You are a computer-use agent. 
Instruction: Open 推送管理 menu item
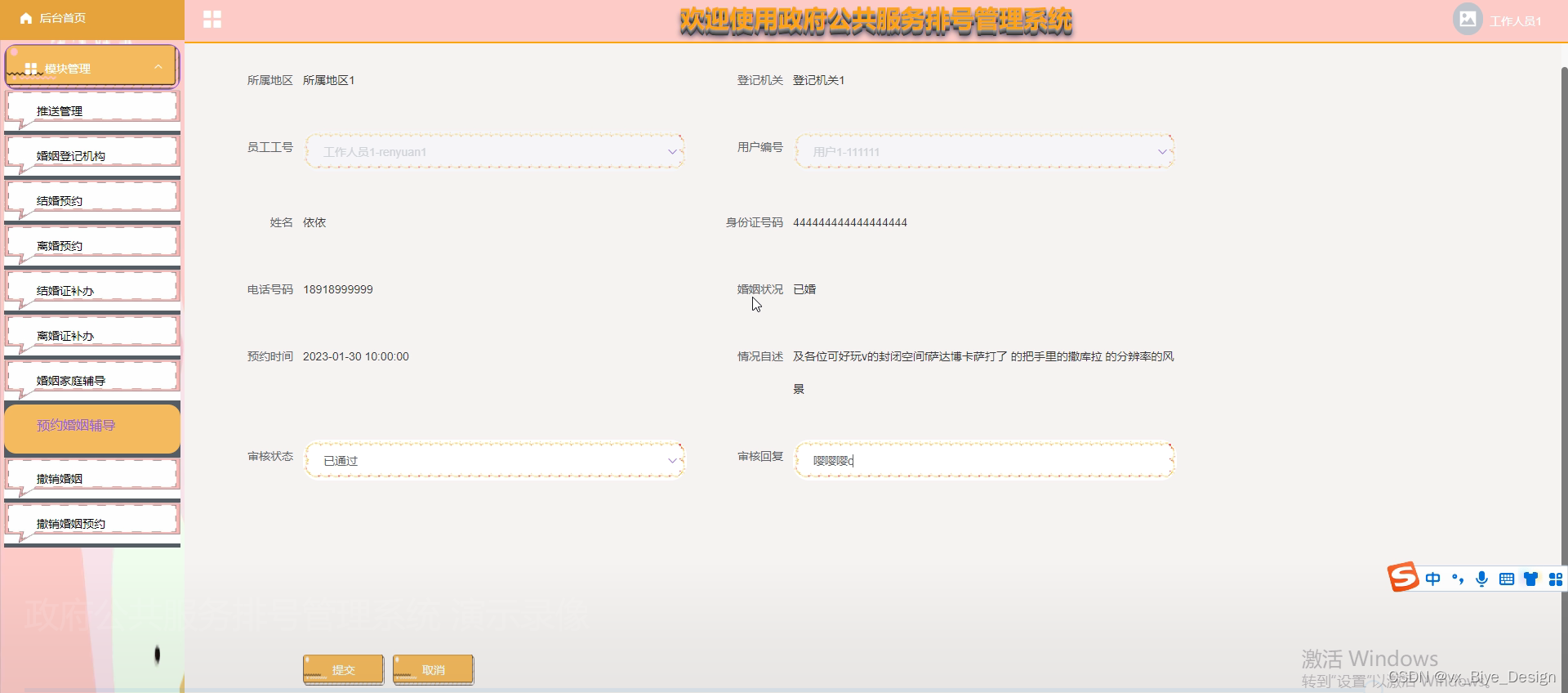coord(92,110)
